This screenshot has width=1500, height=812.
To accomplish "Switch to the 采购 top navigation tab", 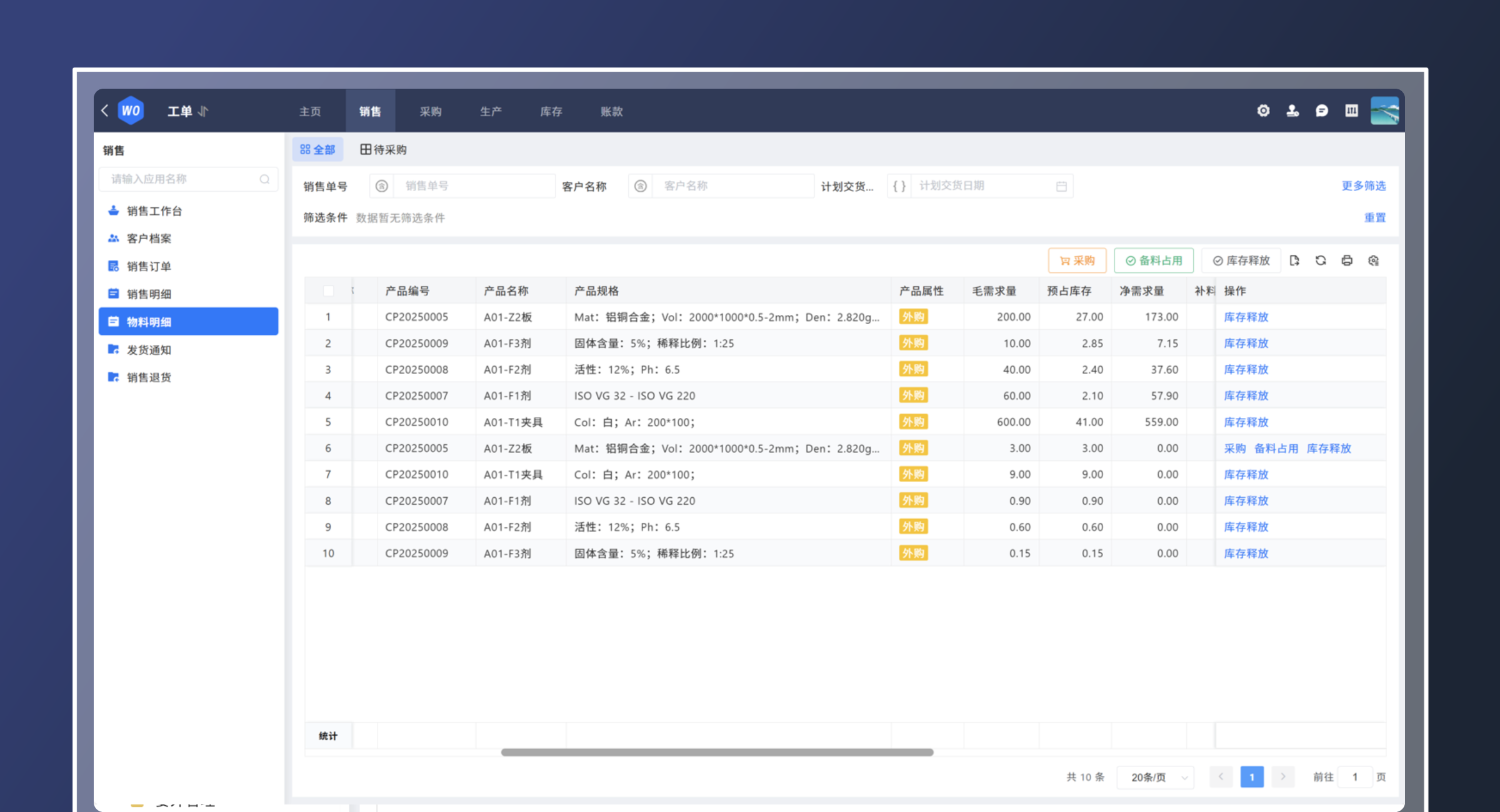I will pos(430,111).
